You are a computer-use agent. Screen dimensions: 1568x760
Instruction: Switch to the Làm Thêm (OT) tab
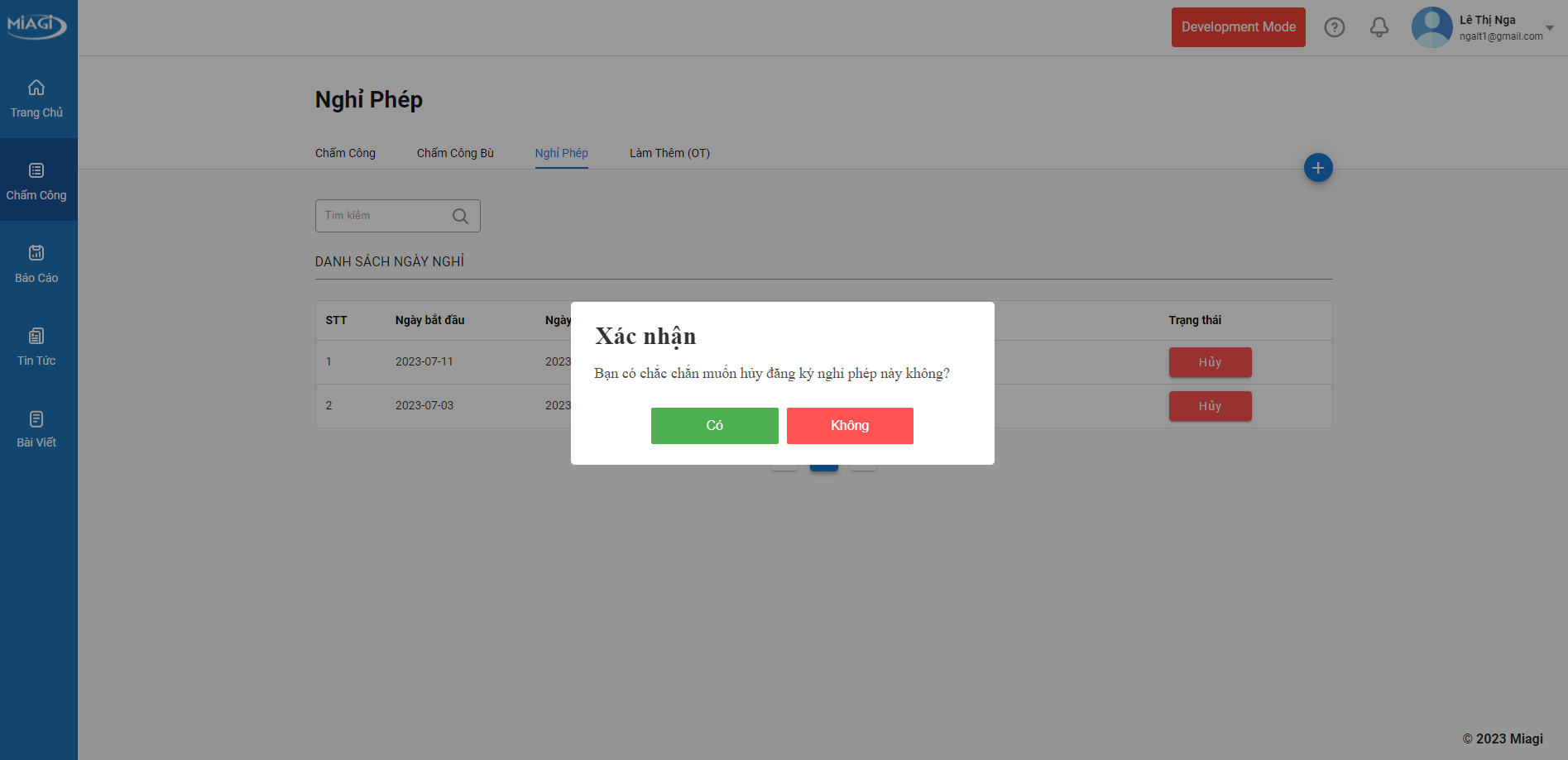pos(669,153)
